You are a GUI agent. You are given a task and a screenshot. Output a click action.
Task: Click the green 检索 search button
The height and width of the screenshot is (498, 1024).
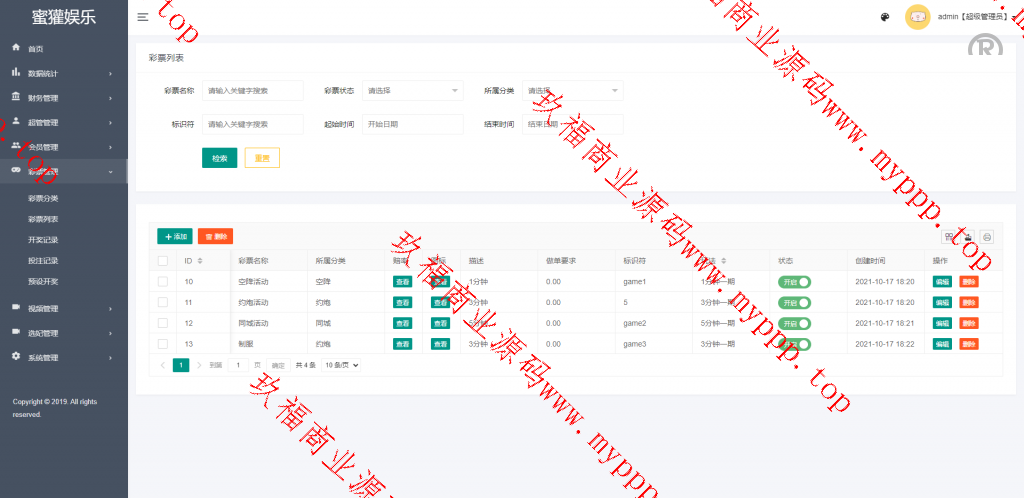219,158
